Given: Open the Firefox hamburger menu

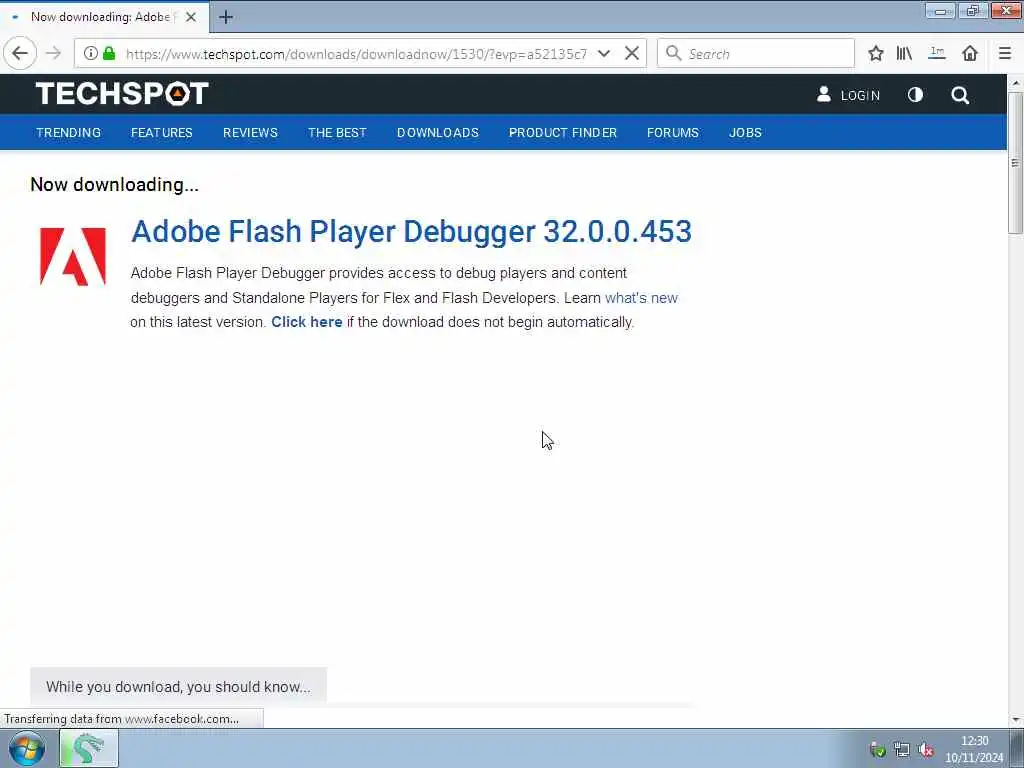Looking at the screenshot, I should [x=1005, y=54].
